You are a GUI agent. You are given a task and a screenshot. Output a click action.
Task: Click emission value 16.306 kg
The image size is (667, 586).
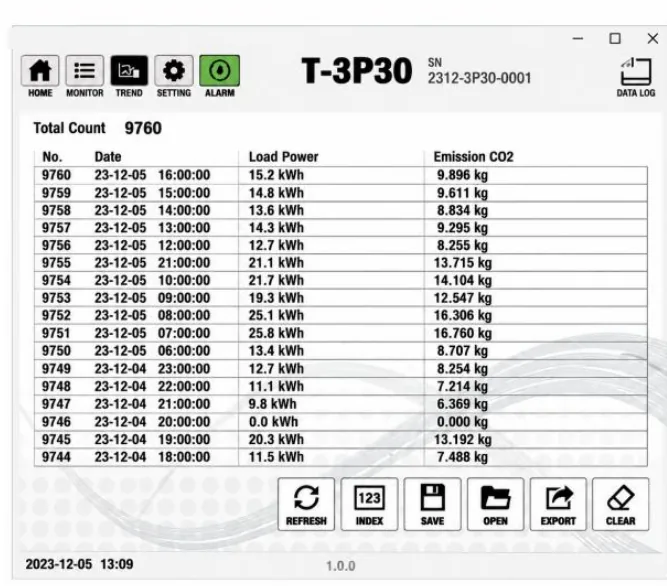[x=463, y=316]
